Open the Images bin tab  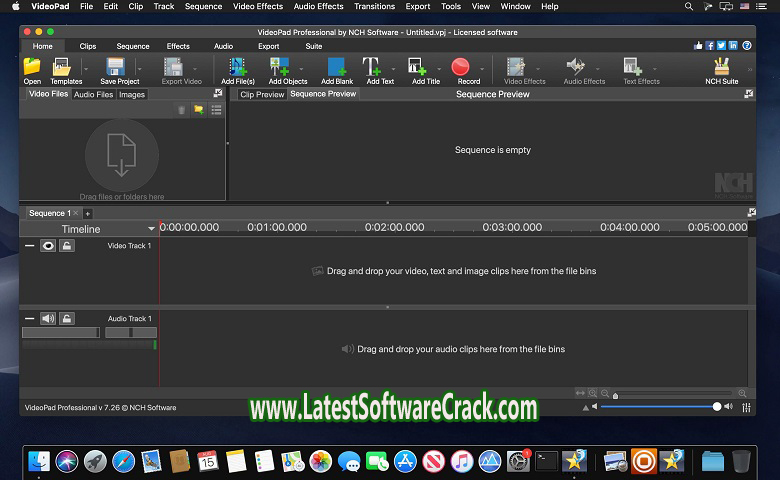(132, 95)
